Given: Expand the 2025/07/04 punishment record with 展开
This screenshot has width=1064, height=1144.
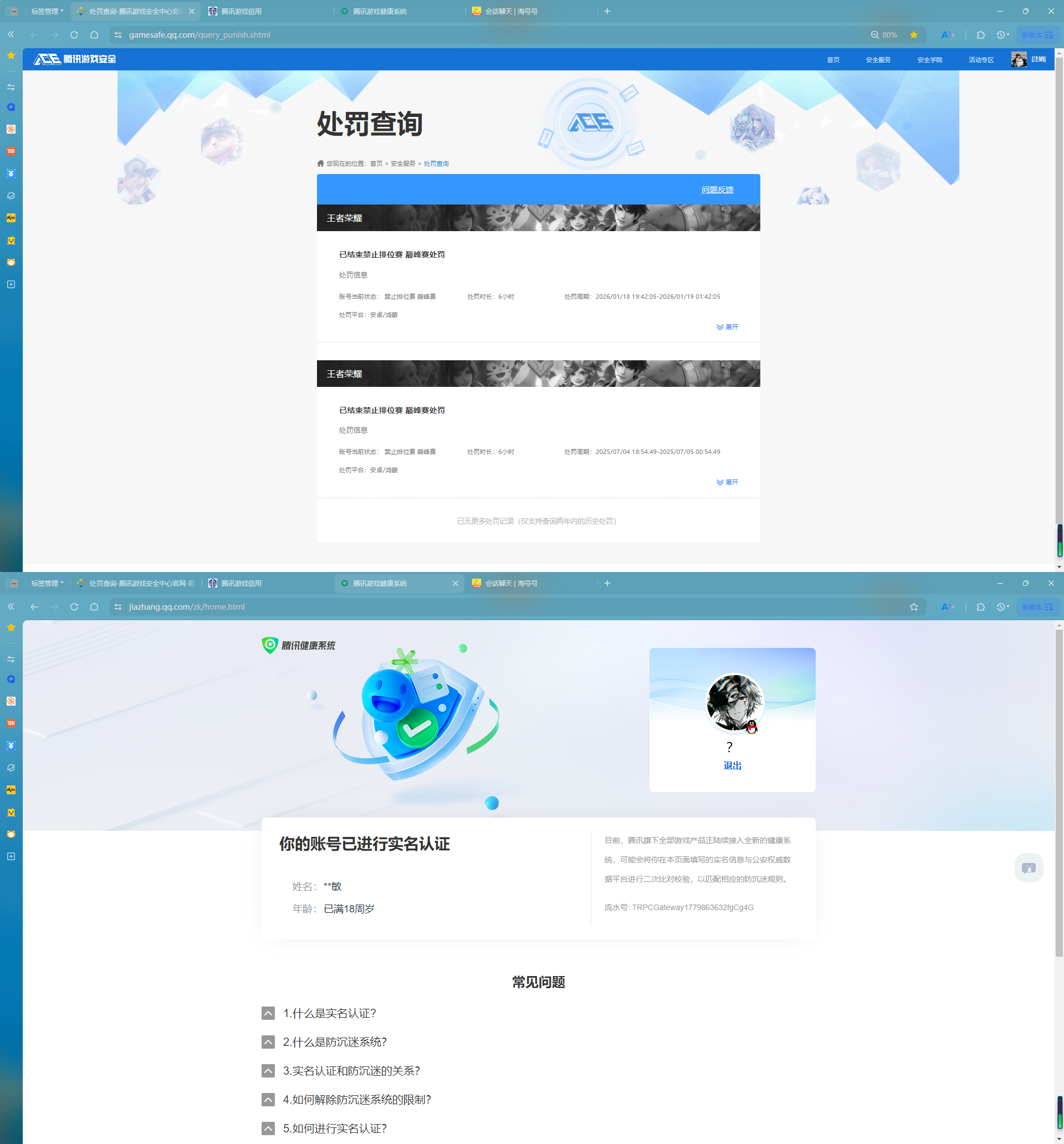Looking at the screenshot, I should point(727,482).
